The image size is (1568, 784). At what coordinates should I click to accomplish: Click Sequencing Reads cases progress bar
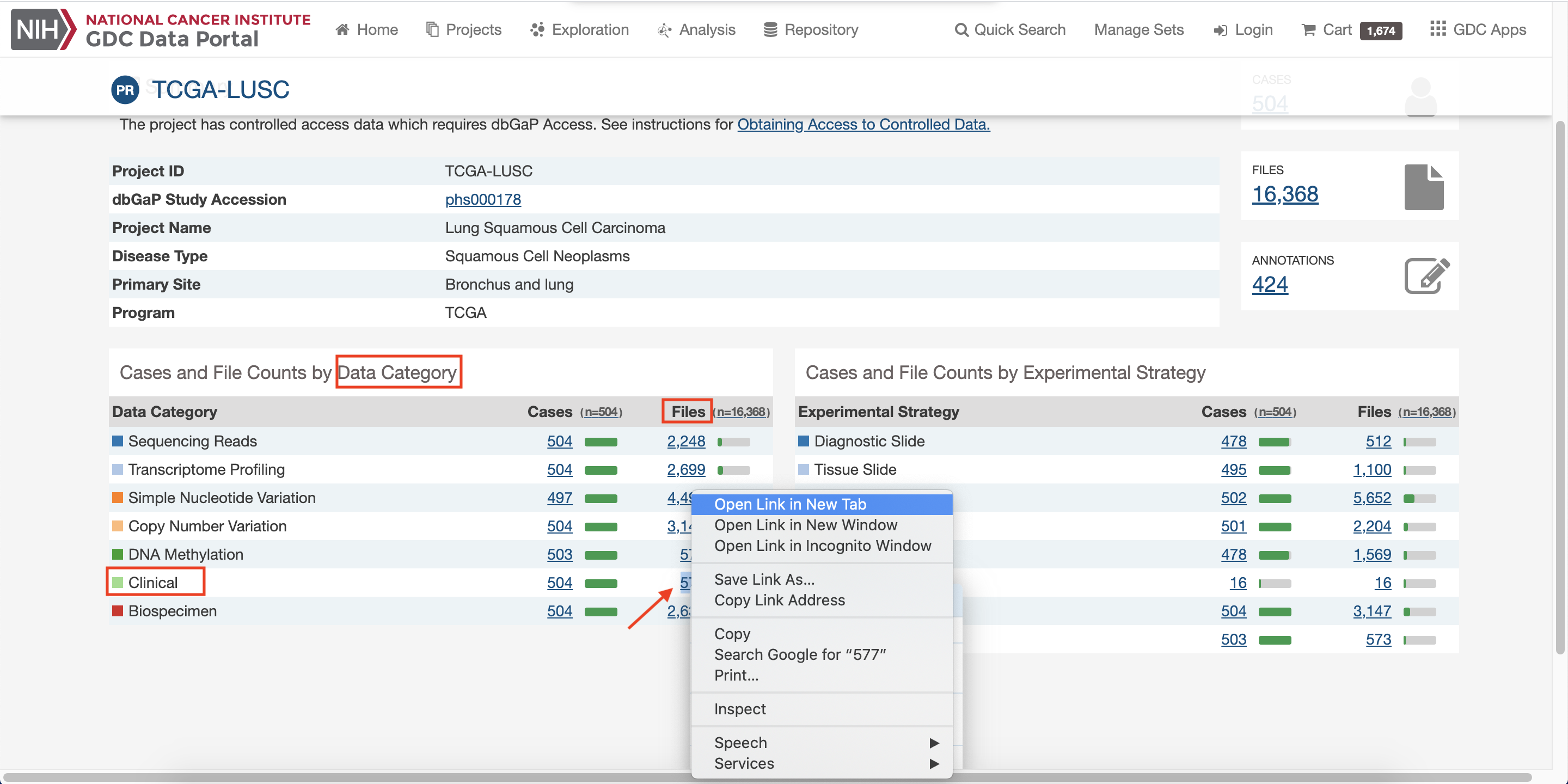click(x=601, y=442)
